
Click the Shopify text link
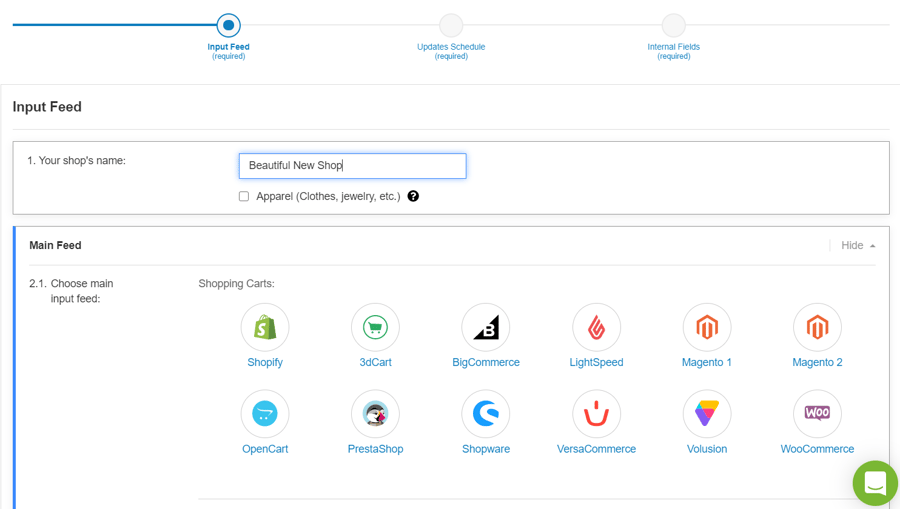[x=265, y=362]
